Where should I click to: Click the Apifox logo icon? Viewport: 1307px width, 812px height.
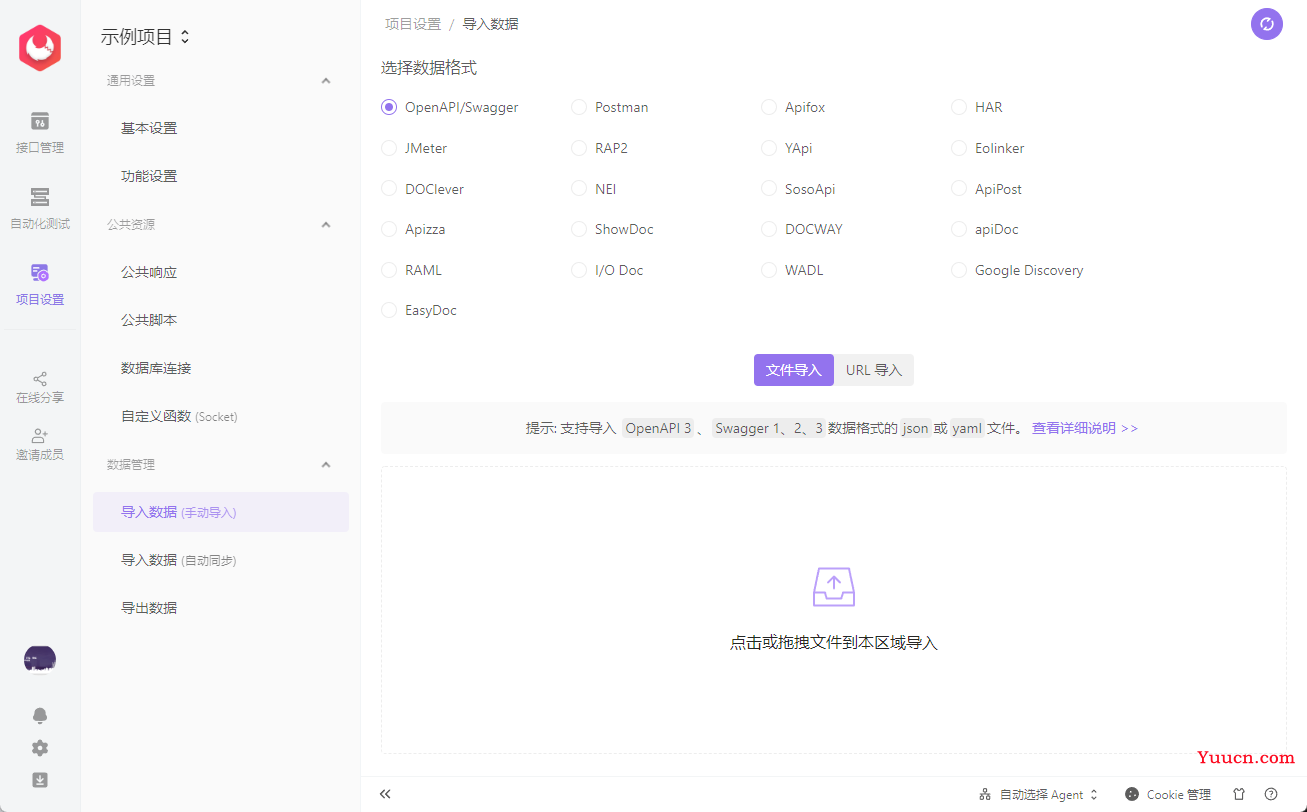pyautogui.click(x=40, y=48)
